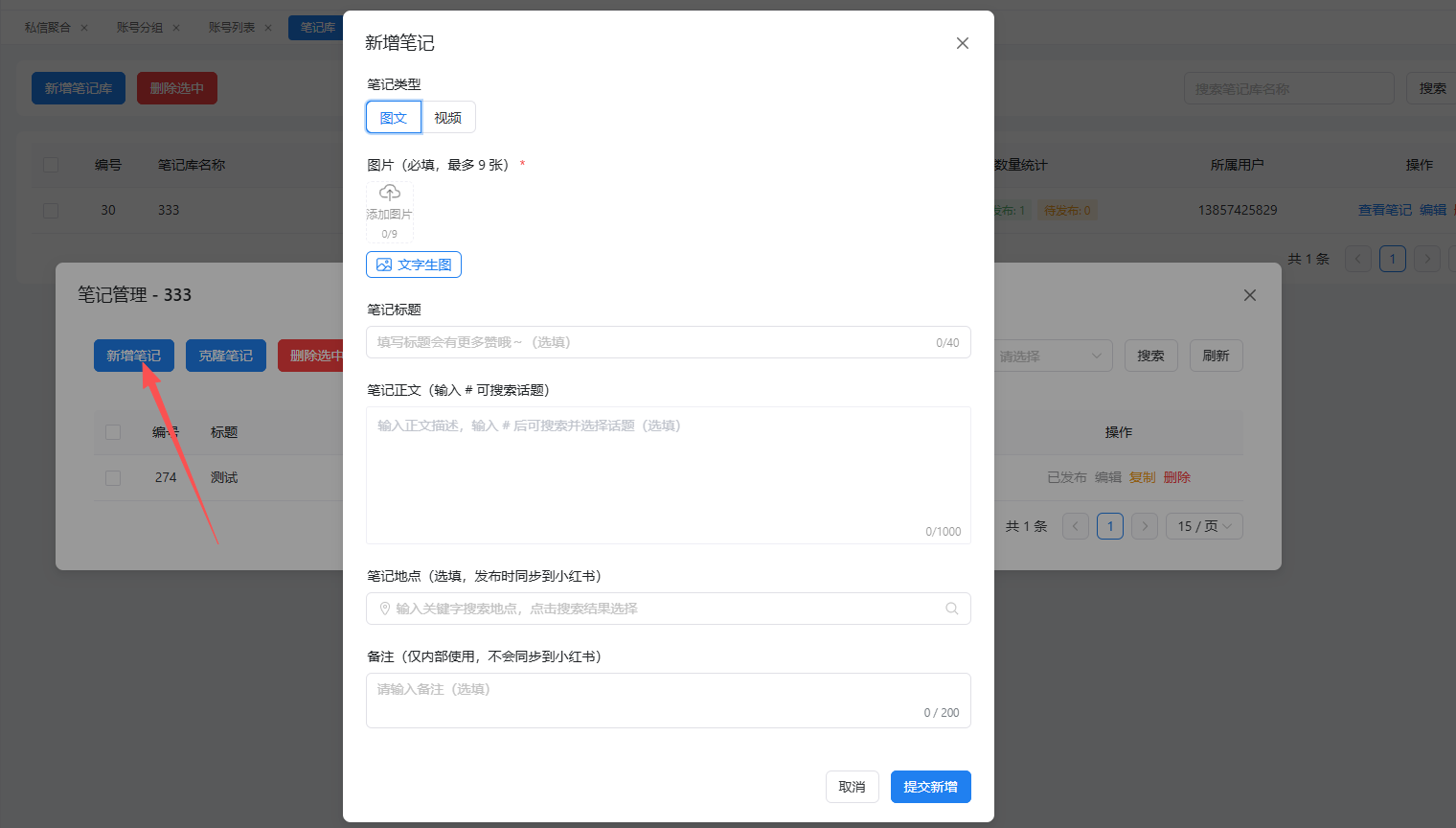Click 编辑 link for 笔记库 333
This screenshot has width=1456, height=828.
click(x=1433, y=210)
